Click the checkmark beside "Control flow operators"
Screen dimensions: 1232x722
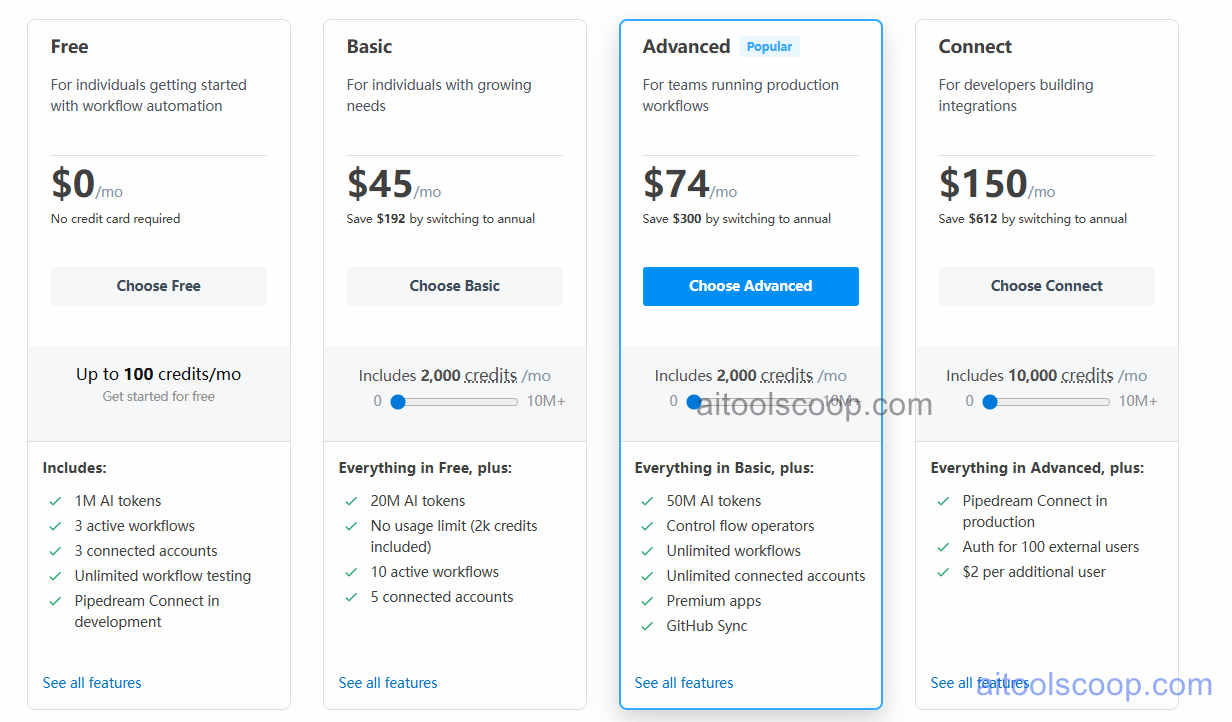tap(646, 526)
